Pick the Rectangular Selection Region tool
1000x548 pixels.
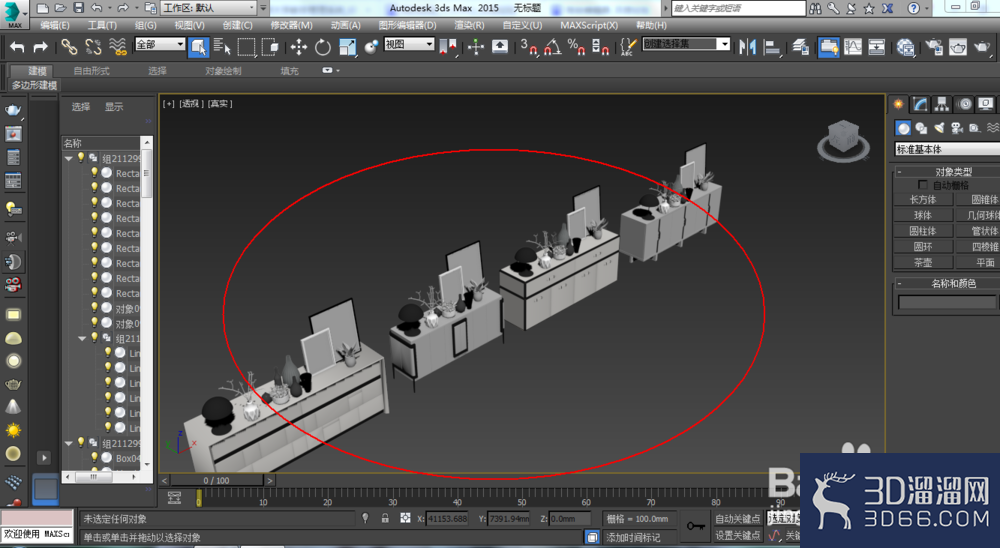pos(246,47)
